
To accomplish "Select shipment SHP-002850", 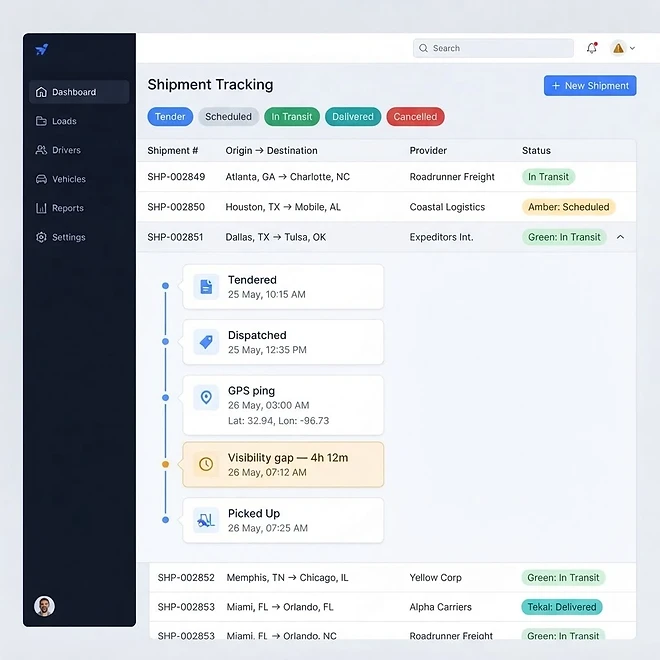I will pyautogui.click(x=176, y=207).
